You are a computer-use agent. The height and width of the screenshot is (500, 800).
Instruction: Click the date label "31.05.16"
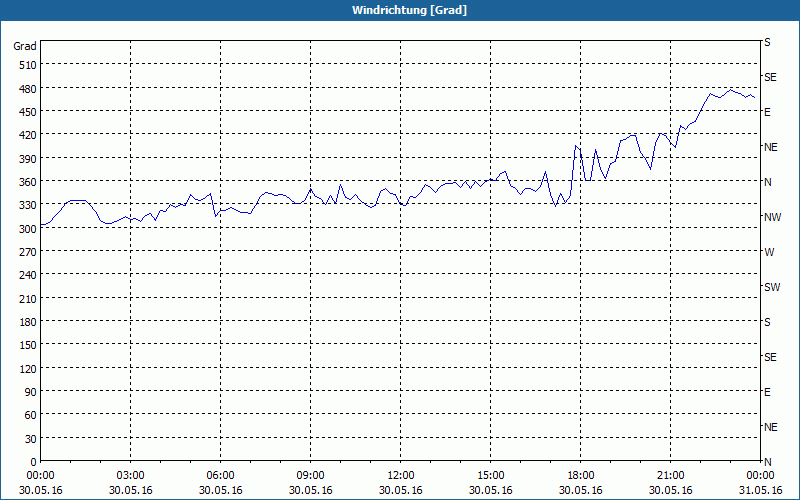pyautogui.click(x=760, y=490)
